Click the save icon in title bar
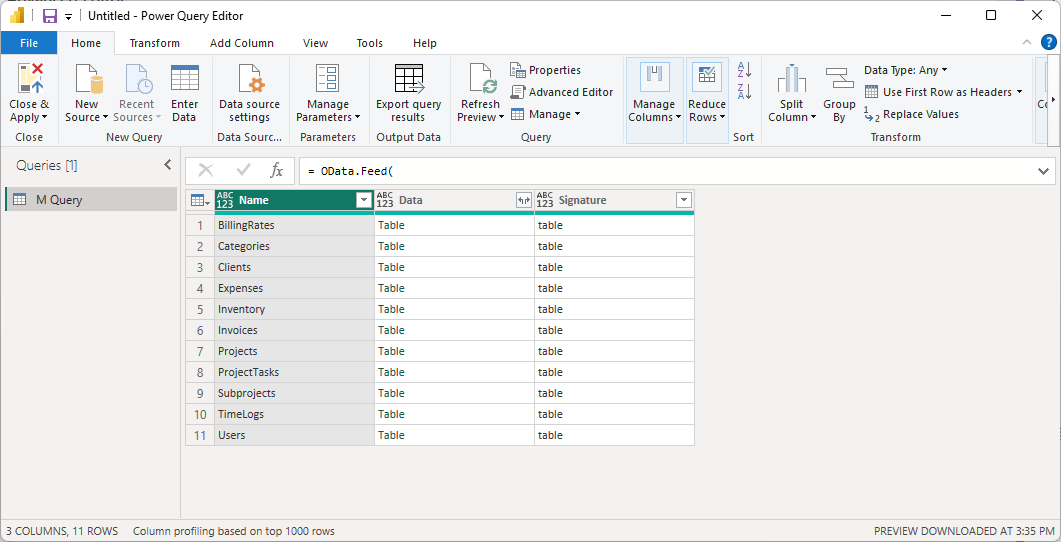Screen dimensions: 1061x542 pyautogui.click(x=49, y=16)
